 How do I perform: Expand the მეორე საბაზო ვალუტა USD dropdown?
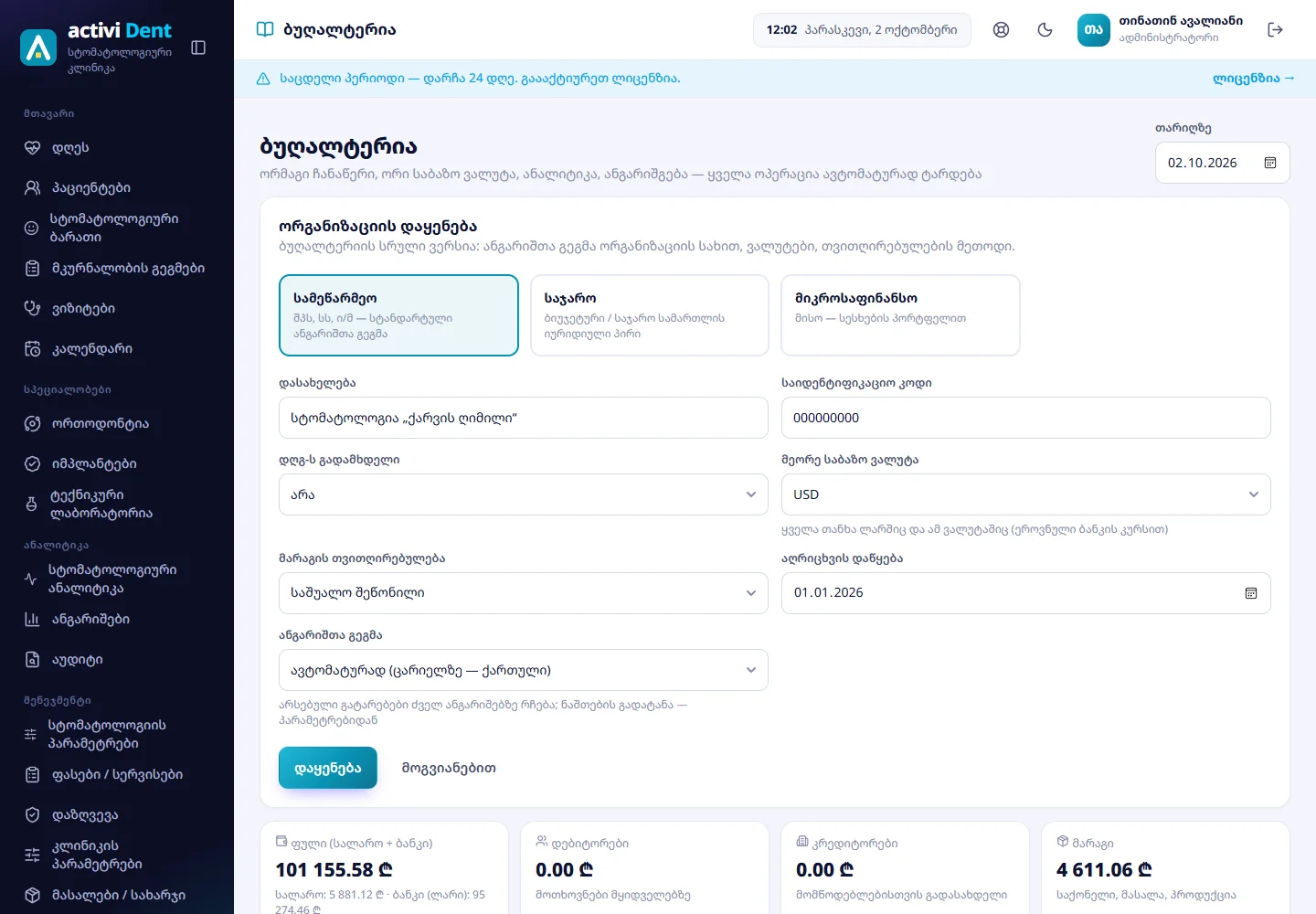pos(1025,494)
